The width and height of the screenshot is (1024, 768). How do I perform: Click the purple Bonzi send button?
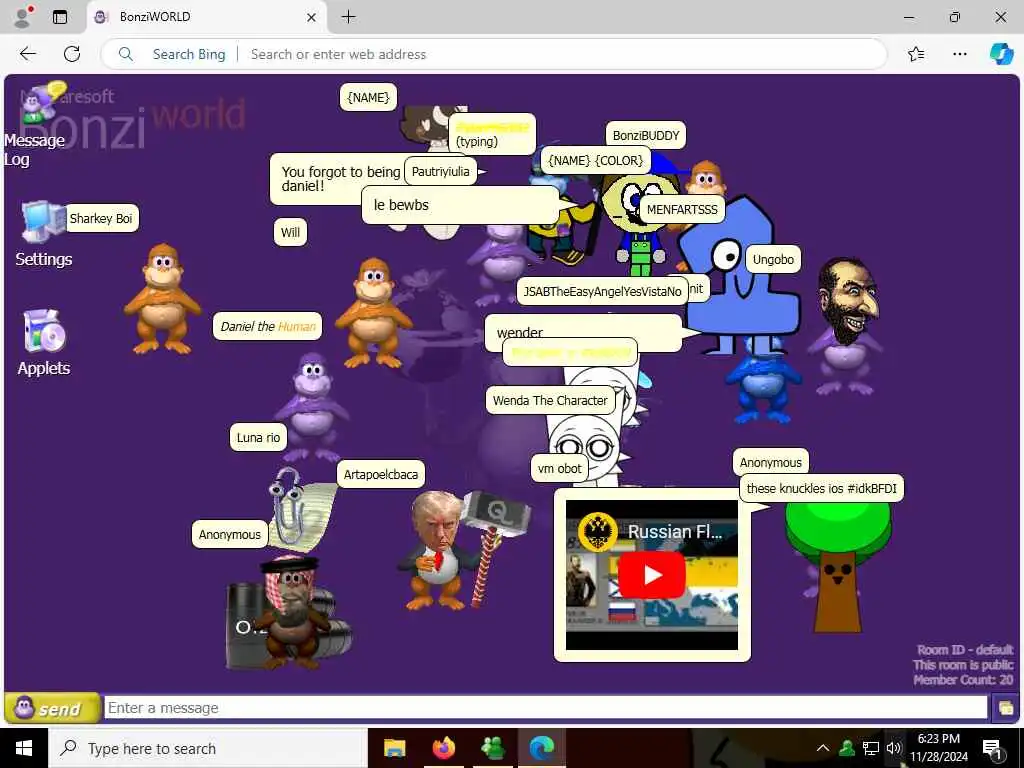click(52, 708)
